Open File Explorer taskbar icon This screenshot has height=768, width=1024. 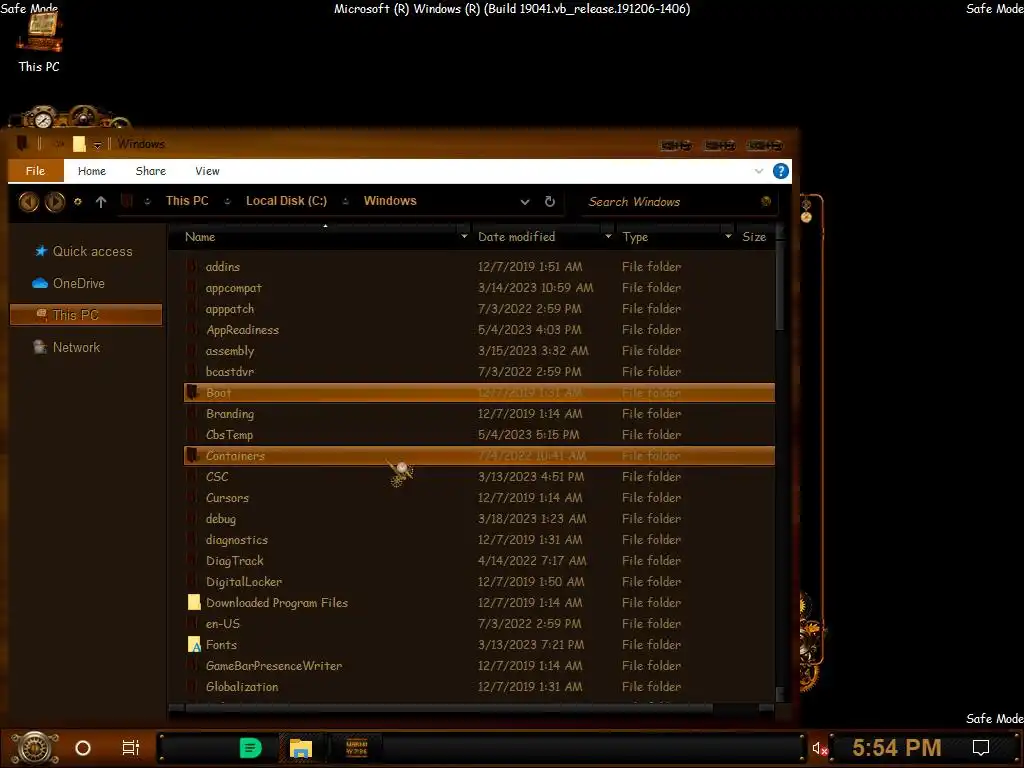[300, 748]
